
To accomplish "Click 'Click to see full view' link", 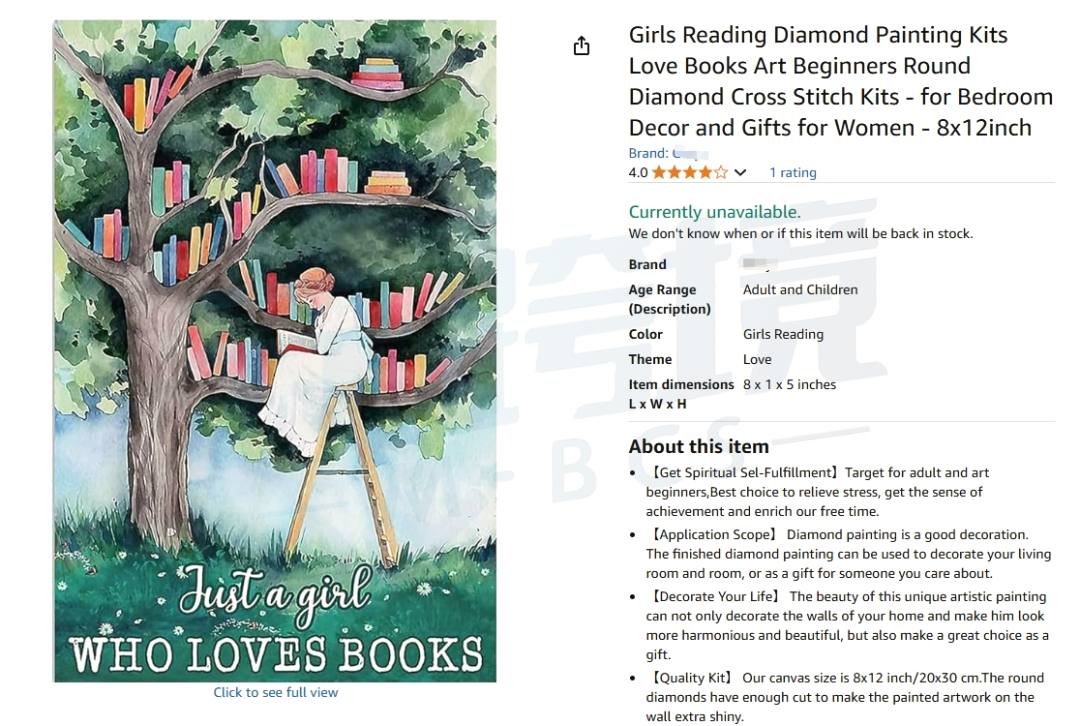I will (276, 692).
